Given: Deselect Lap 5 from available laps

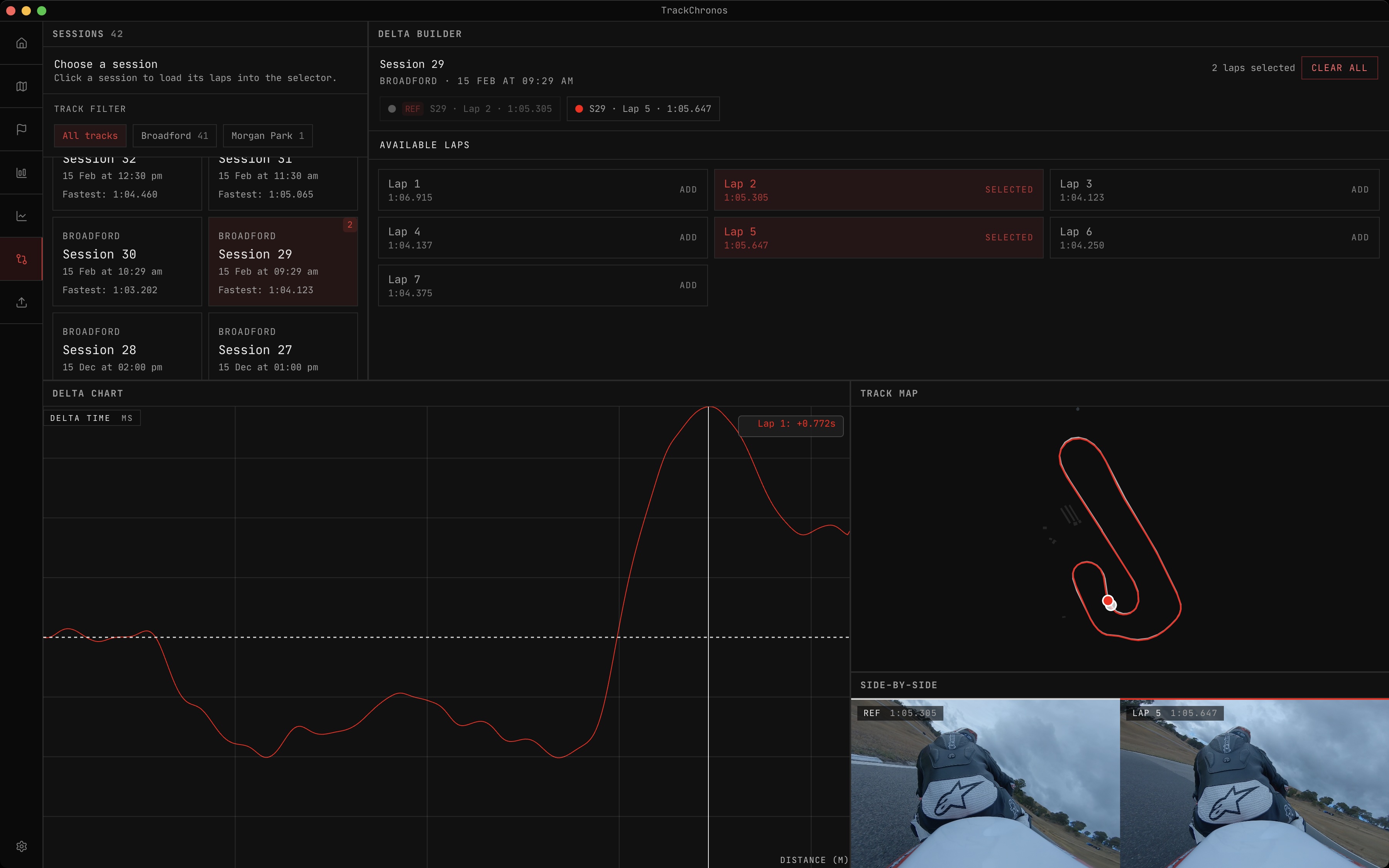Looking at the screenshot, I should point(1009,237).
